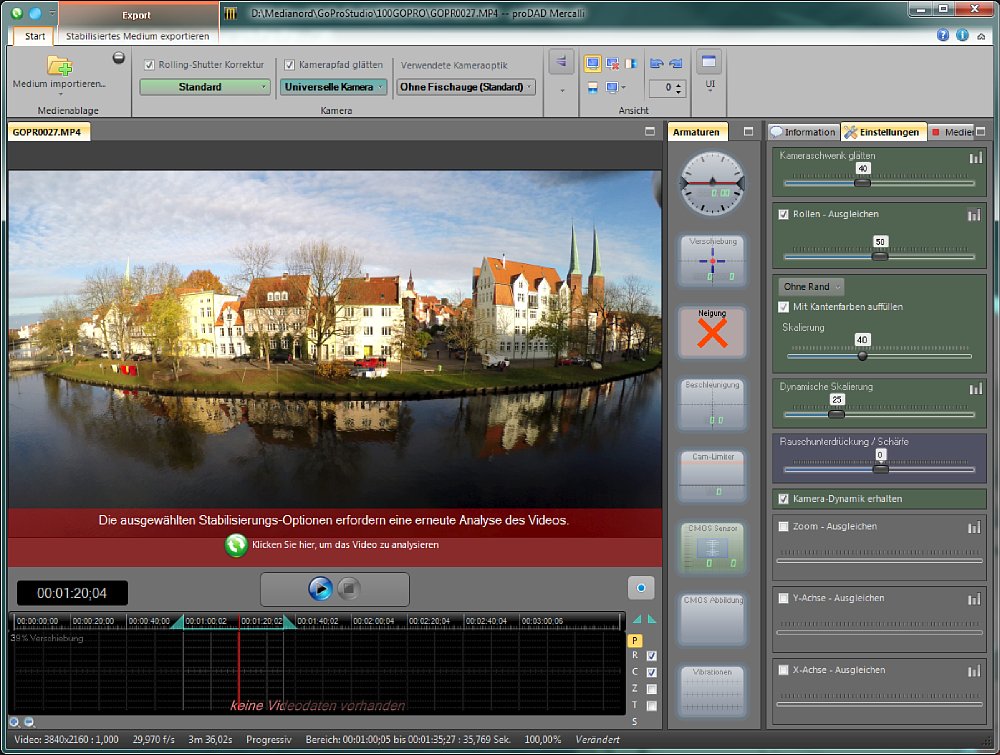
Task: Enable the Zoom - Ausgleichen checkbox
Action: pyautogui.click(x=784, y=526)
